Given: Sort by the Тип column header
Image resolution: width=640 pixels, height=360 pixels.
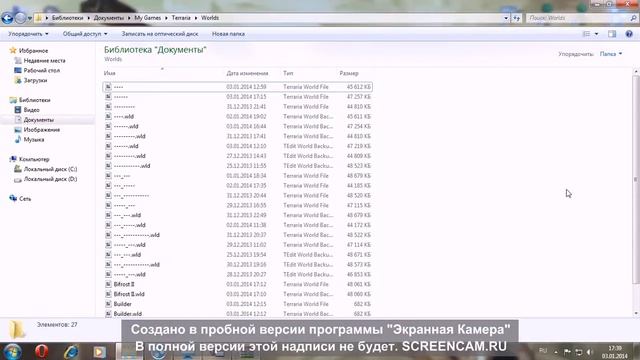Looking at the screenshot, I should pos(288,73).
